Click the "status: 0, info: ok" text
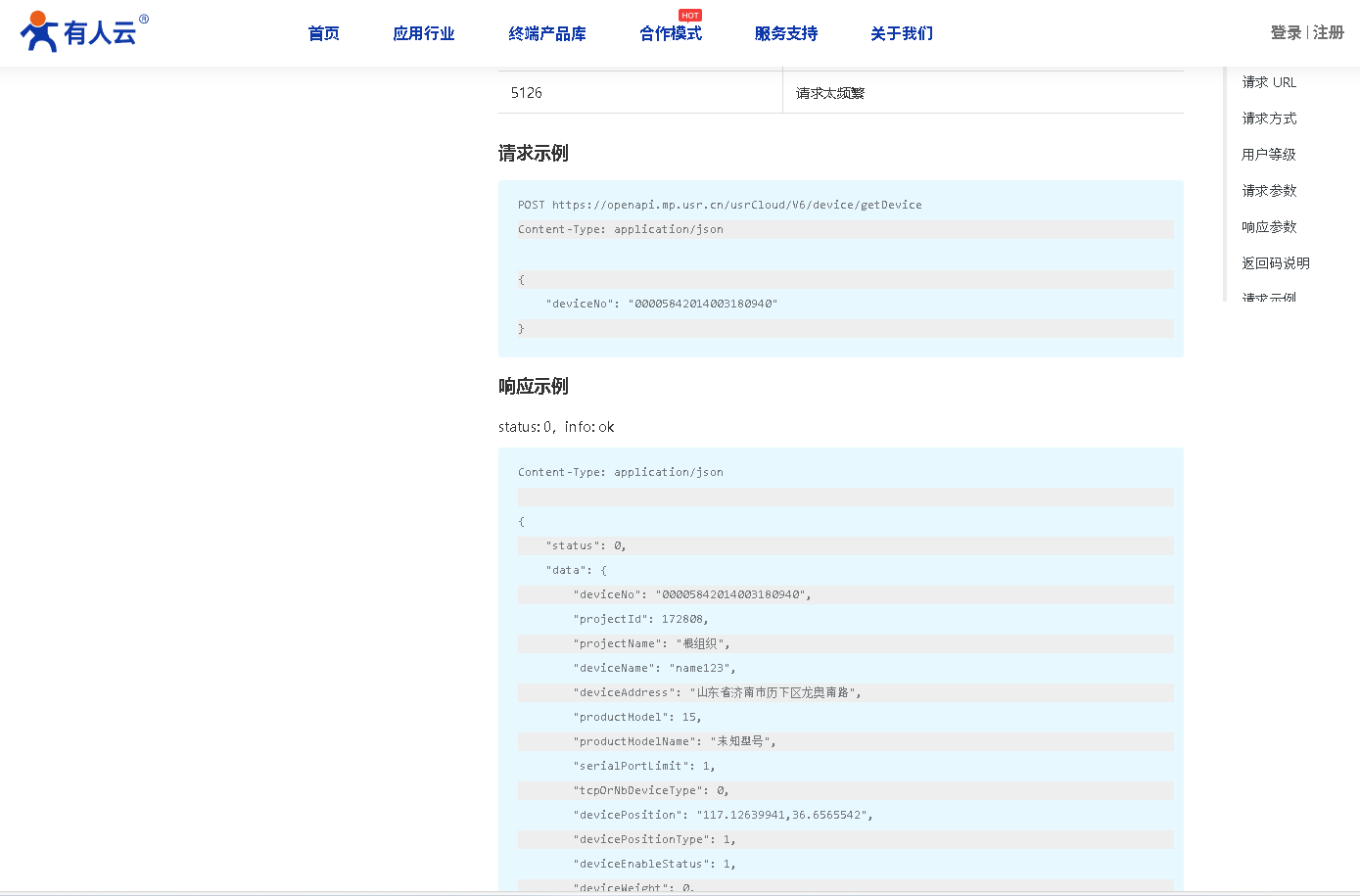Screen dimensions: 1360x896 pyautogui.click(x=556, y=427)
